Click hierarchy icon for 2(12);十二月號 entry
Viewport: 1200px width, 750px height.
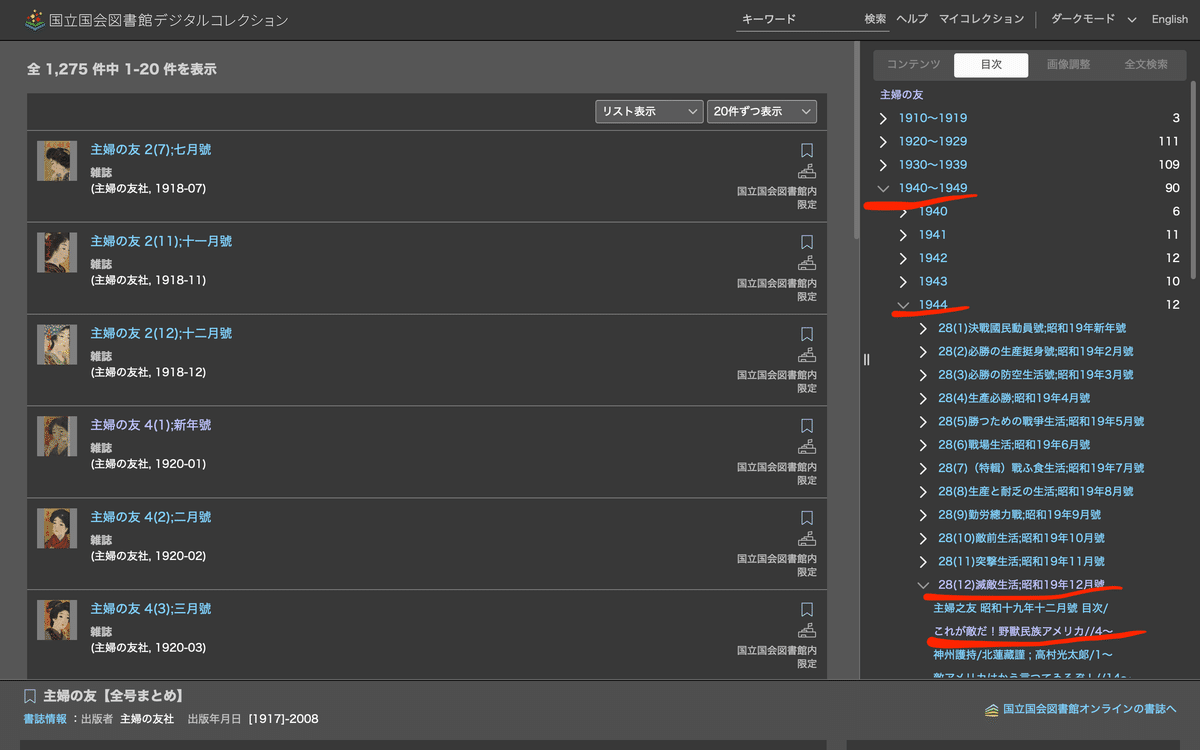coord(807,356)
